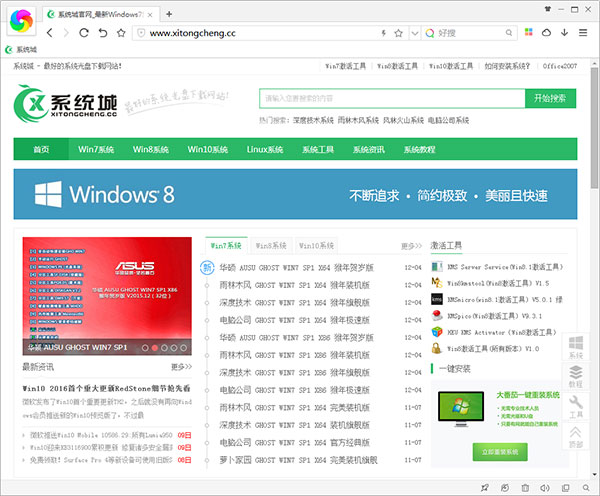Reload the current page
Viewport: 600px width, 496px height.
[84, 33]
